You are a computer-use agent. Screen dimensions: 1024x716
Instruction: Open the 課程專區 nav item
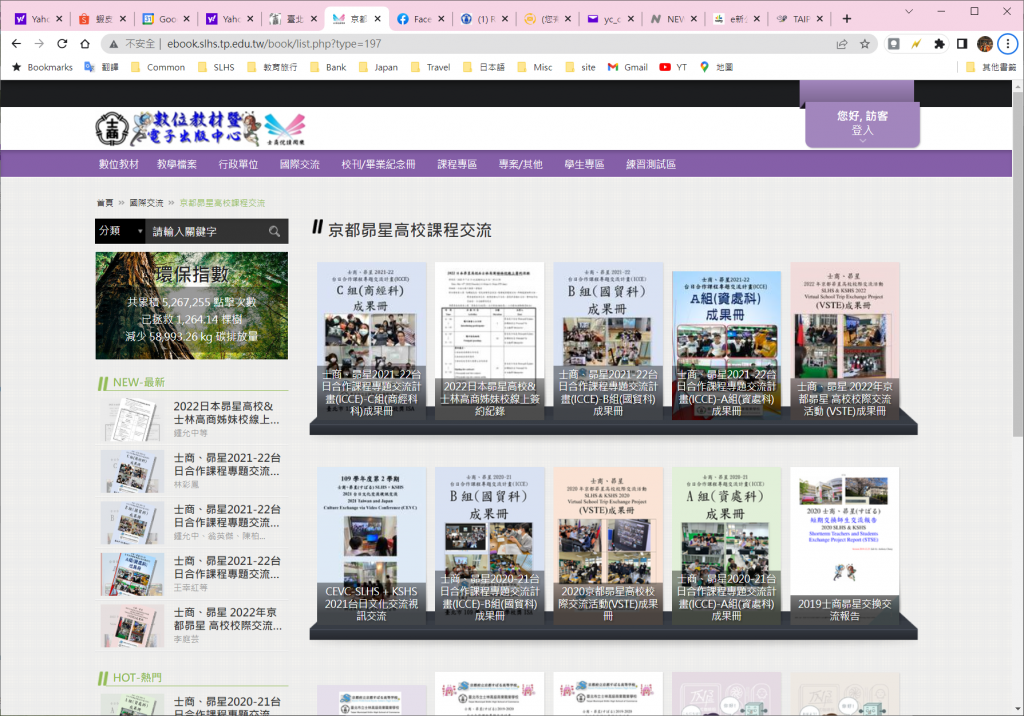click(x=457, y=164)
